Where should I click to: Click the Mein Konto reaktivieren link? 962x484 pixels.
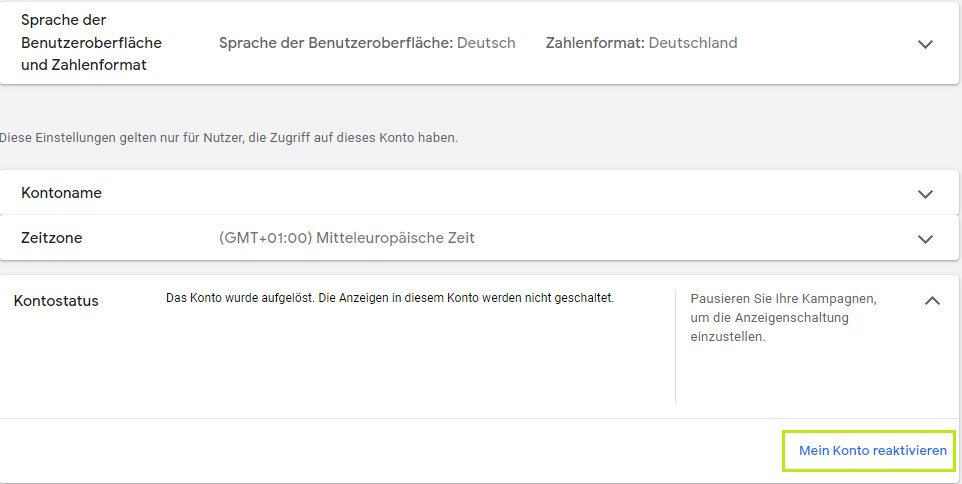pos(872,451)
